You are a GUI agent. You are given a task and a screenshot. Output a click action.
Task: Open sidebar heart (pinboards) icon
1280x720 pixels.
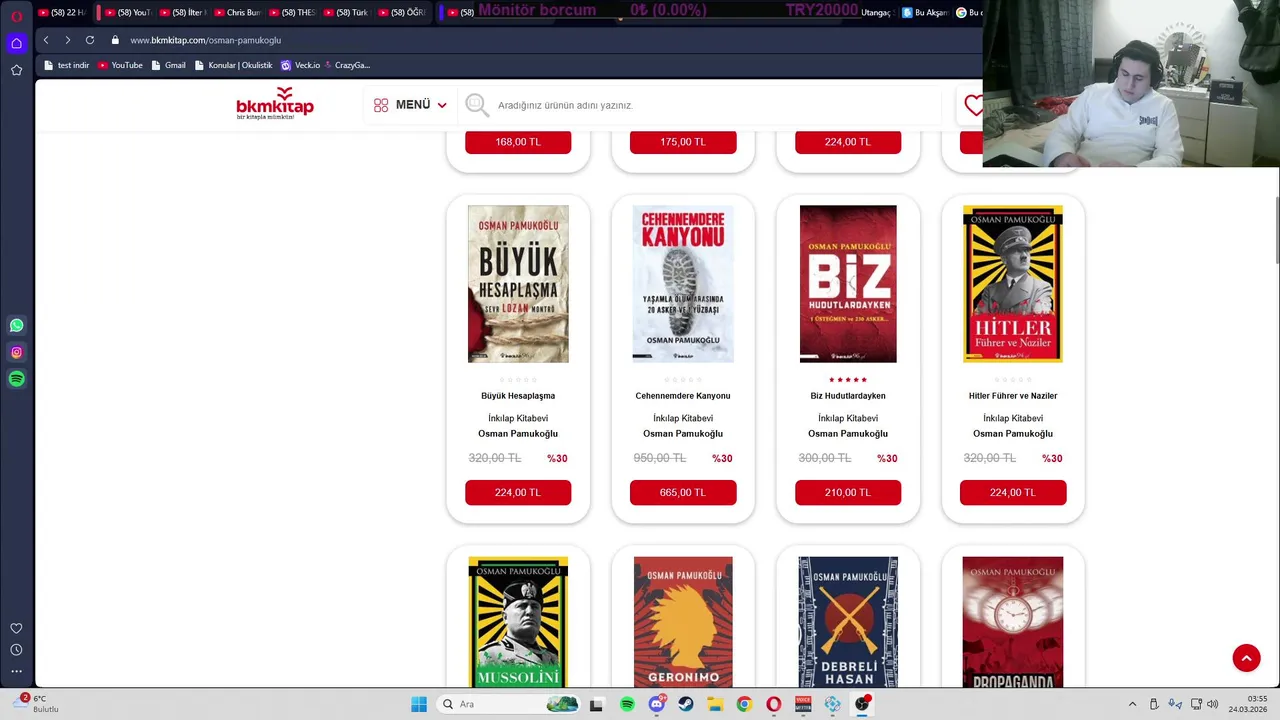coord(16,628)
